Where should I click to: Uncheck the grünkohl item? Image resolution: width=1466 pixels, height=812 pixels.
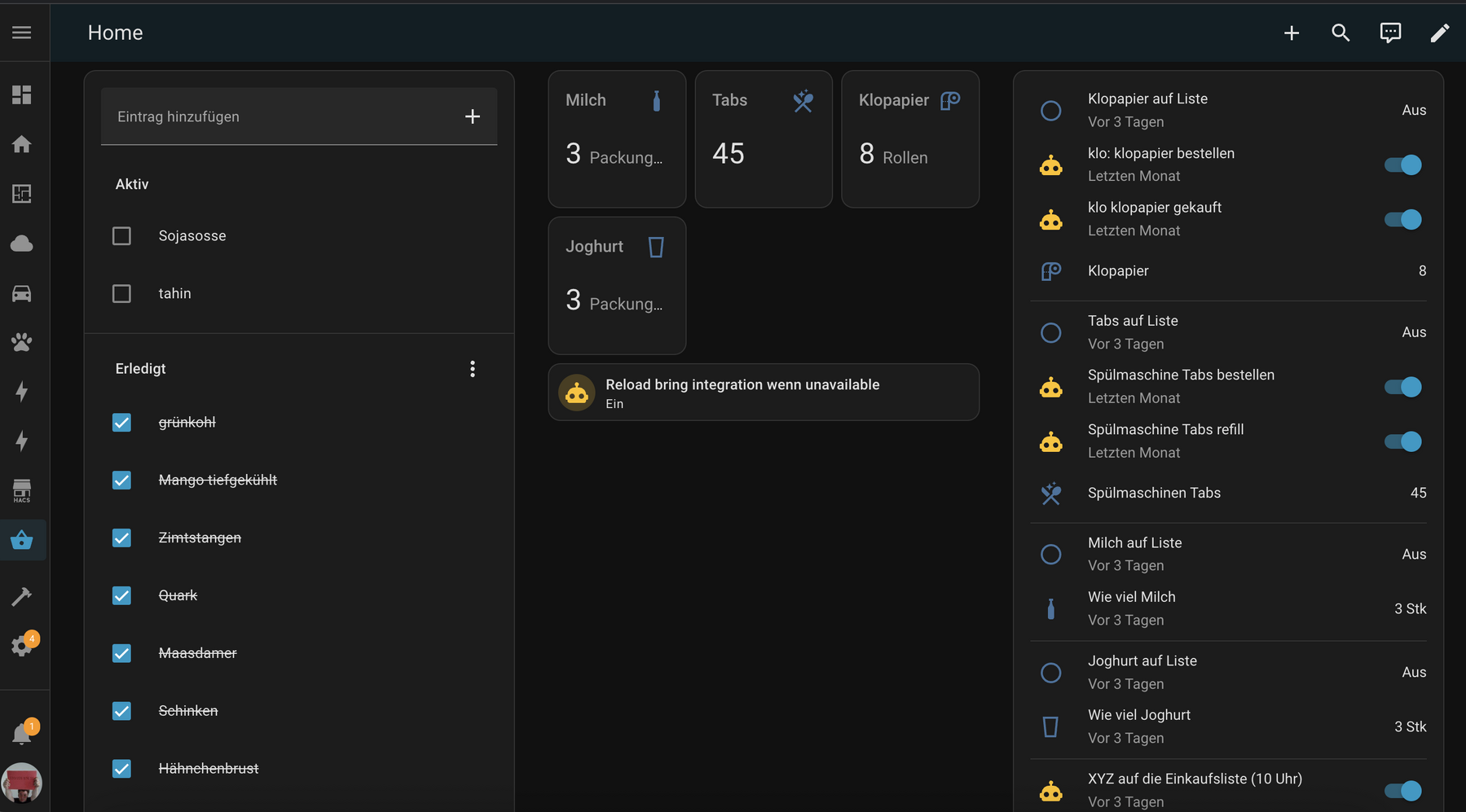coord(121,423)
